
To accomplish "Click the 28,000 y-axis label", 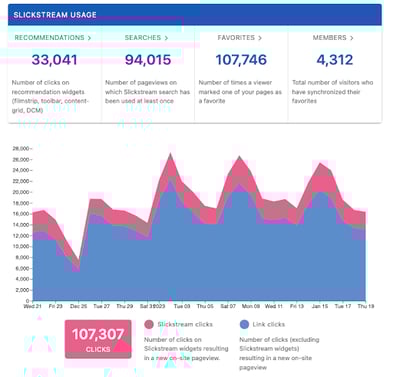I will click(x=21, y=149).
